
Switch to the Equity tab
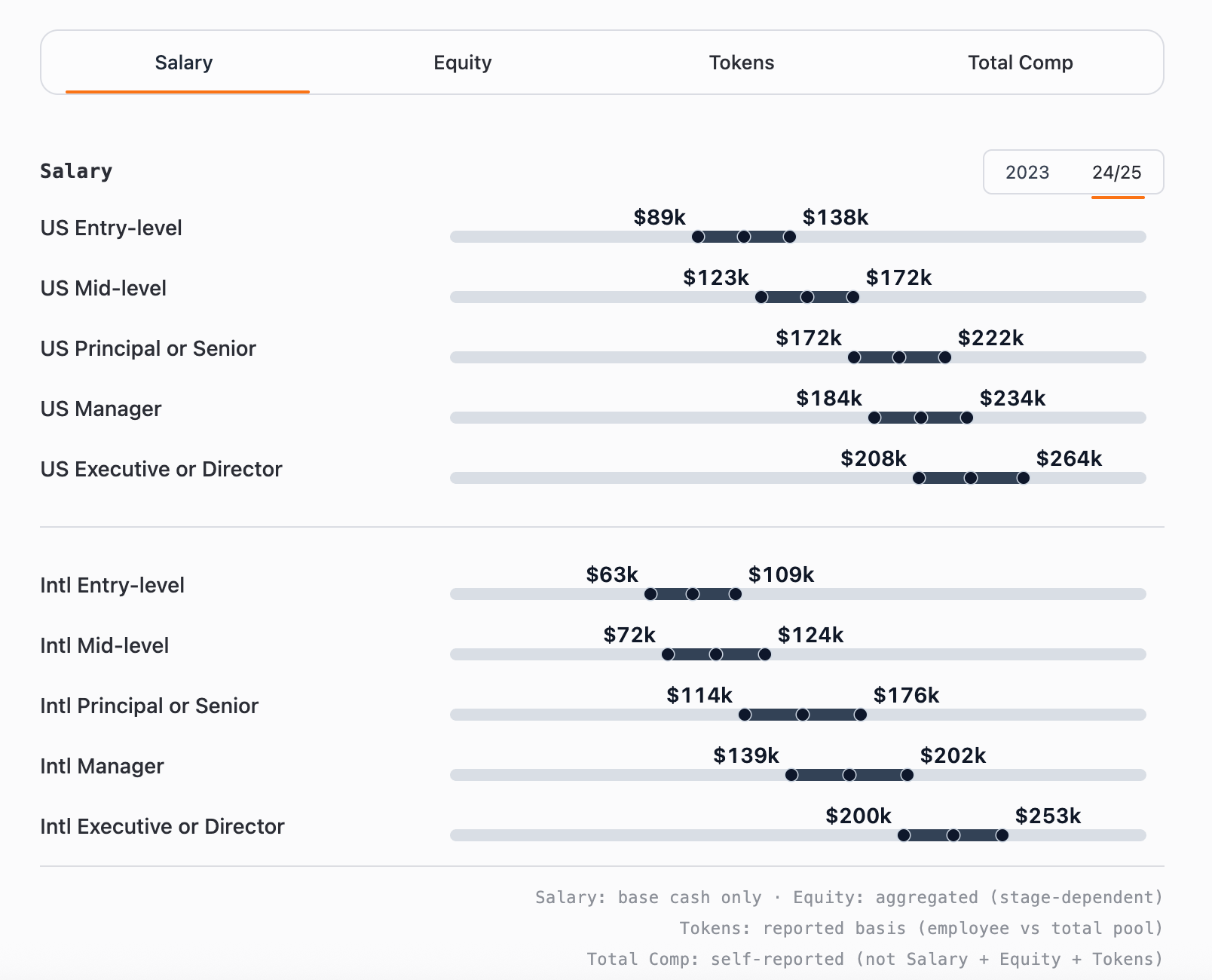[x=462, y=63]
